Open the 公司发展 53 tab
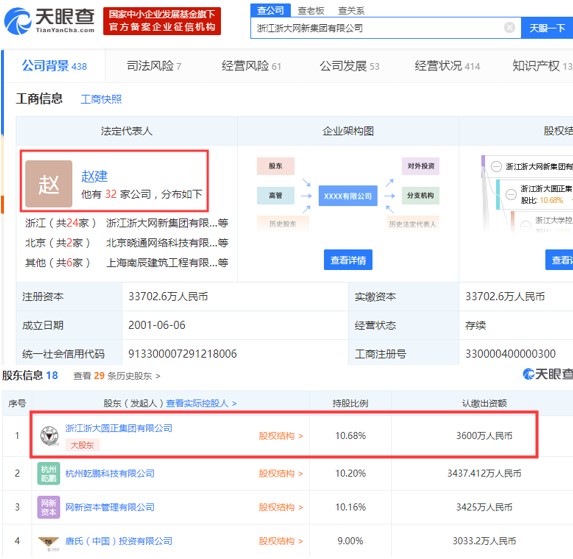This screenshot has height=559, width=573. pyautogui.click(x=349, y=66)
